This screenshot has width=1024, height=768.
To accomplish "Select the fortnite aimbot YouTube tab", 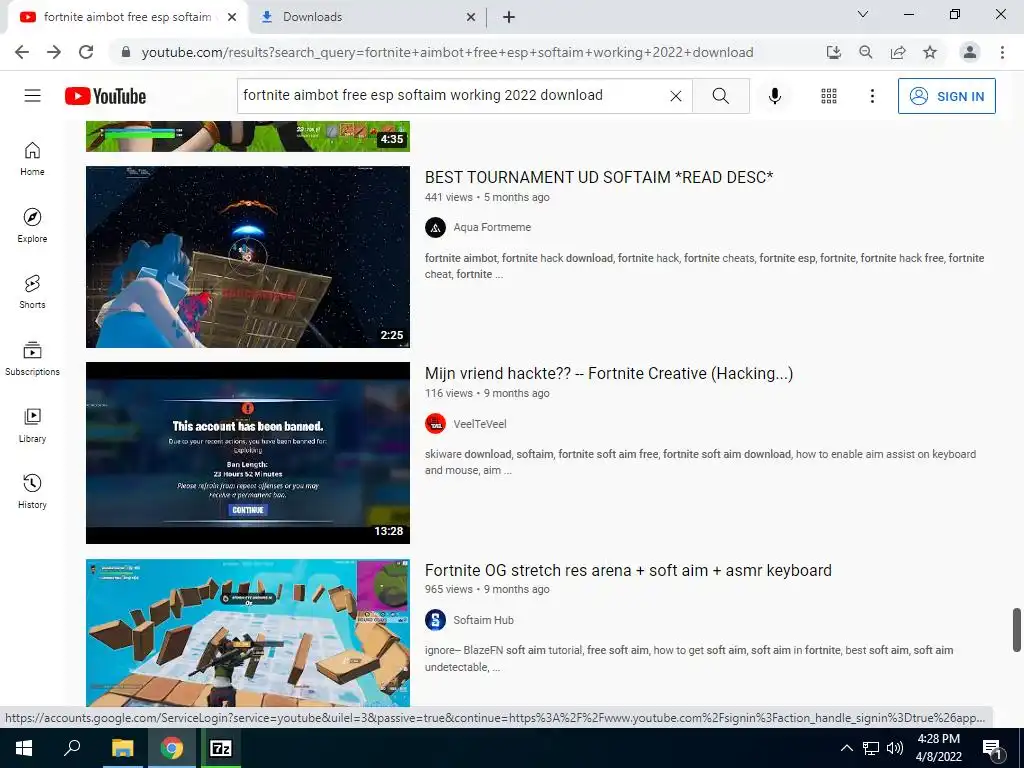I will [128, 17].
